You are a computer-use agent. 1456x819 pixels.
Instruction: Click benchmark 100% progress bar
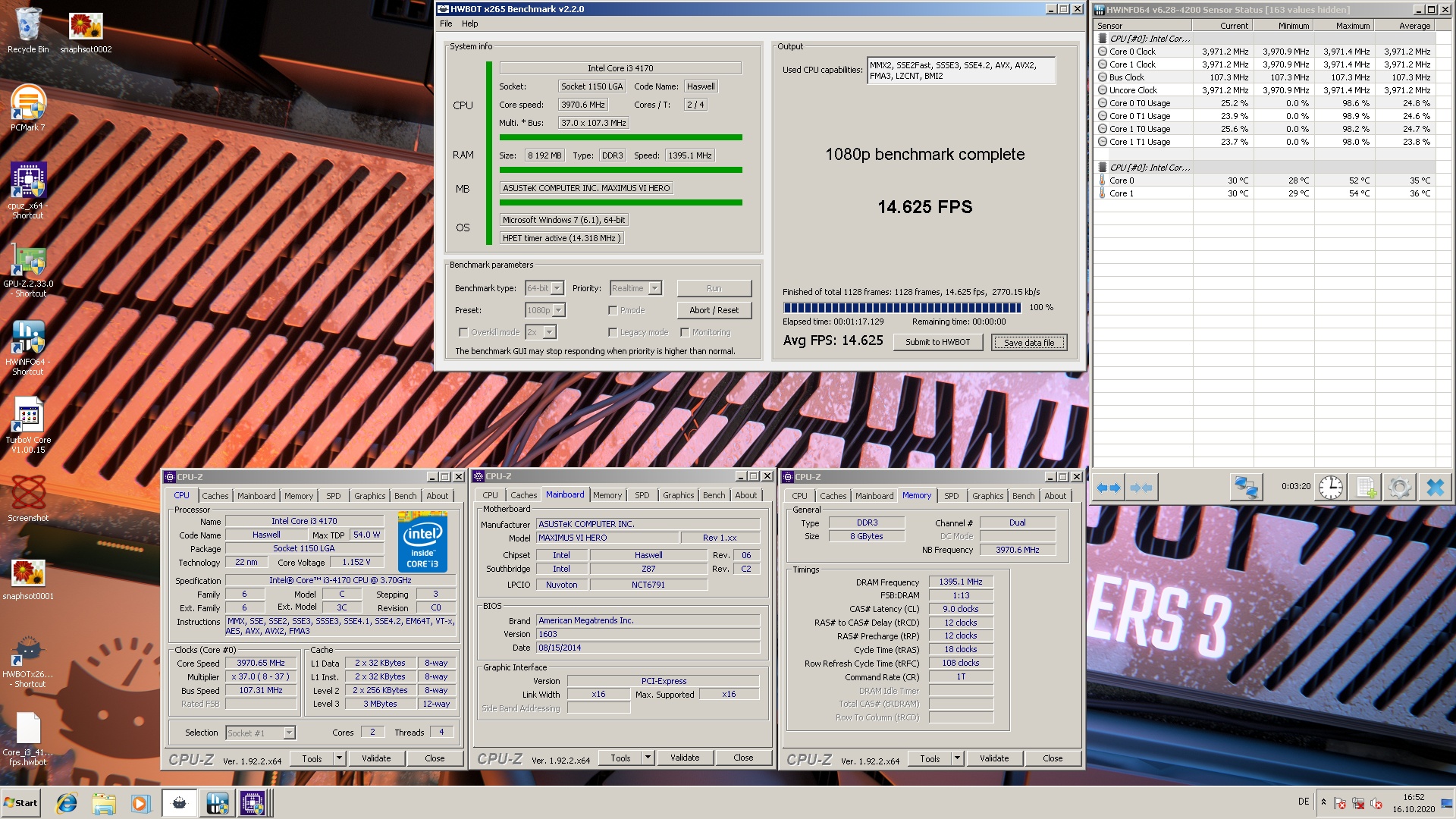click(902, 307)
